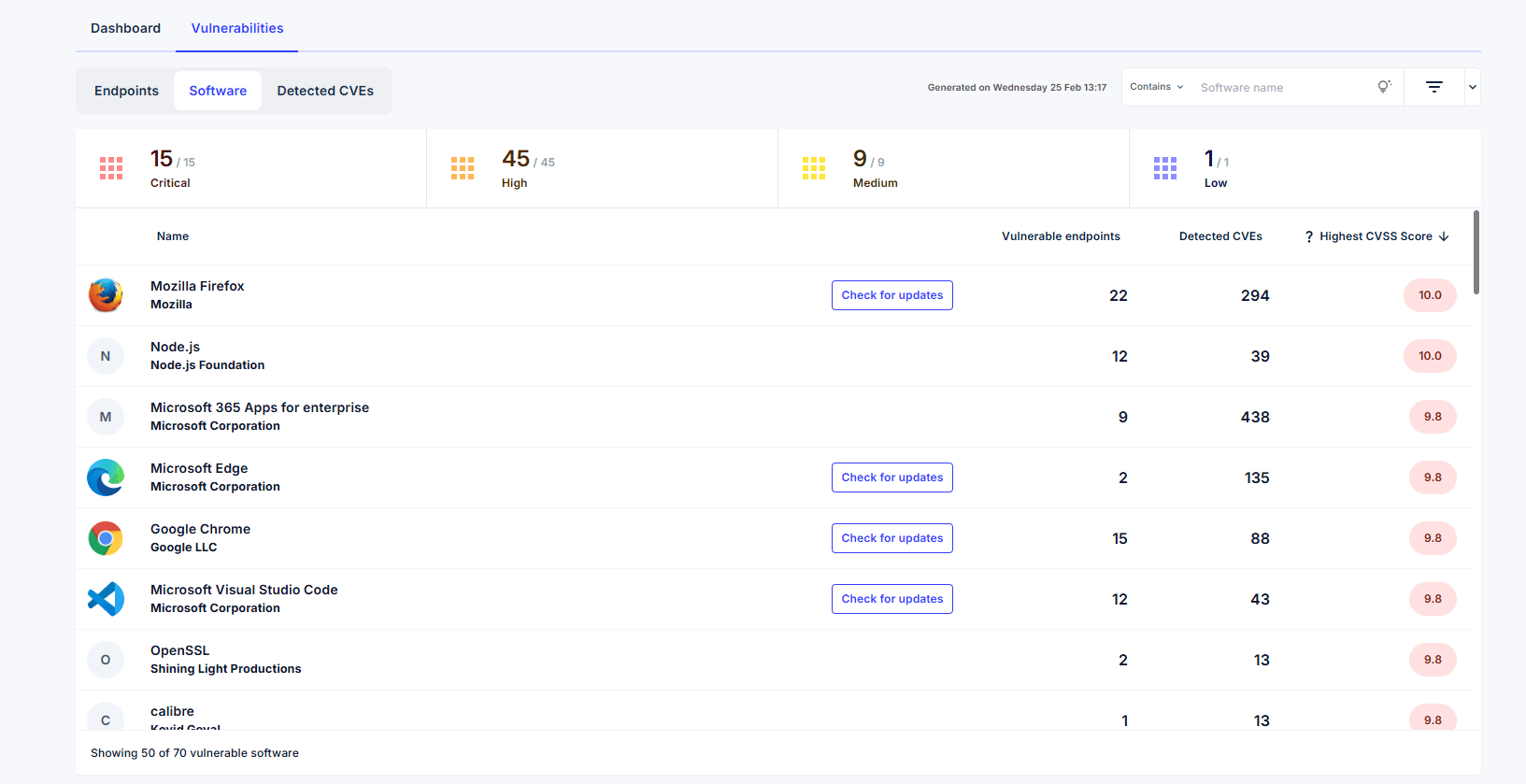Click the sort arrow next to Highest CVSS Score
The width and height of the screenshot is (1526, 784).
coord(1444,236)
